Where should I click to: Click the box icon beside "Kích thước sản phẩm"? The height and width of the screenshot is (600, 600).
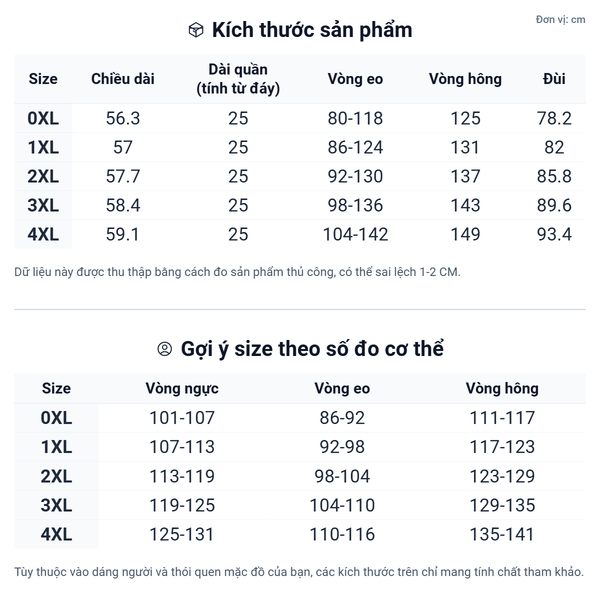pyautogui.click(x=196, y=30)
